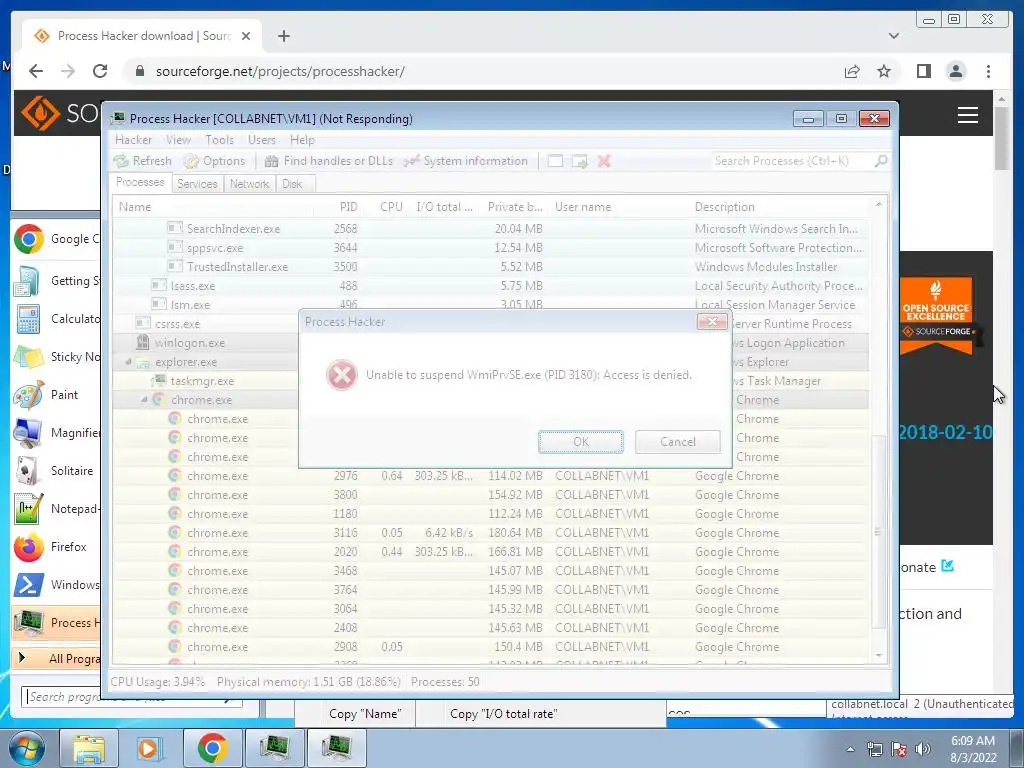1024x768 pixels.
Task: Click OK in the Process Hacker error dialog
Action: (x=581, y=441)
